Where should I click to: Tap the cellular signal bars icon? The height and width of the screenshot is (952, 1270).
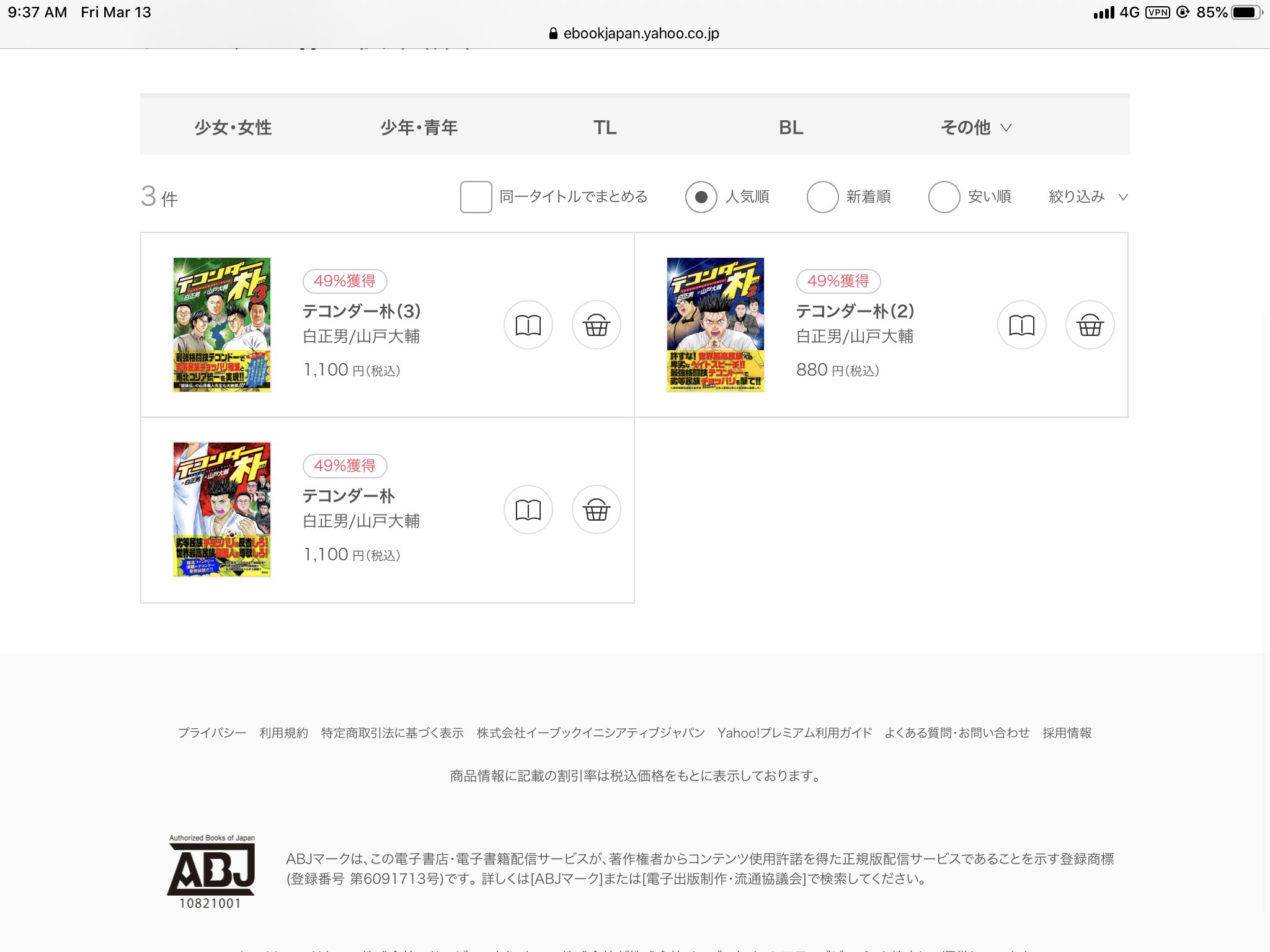click(1104, 12)
